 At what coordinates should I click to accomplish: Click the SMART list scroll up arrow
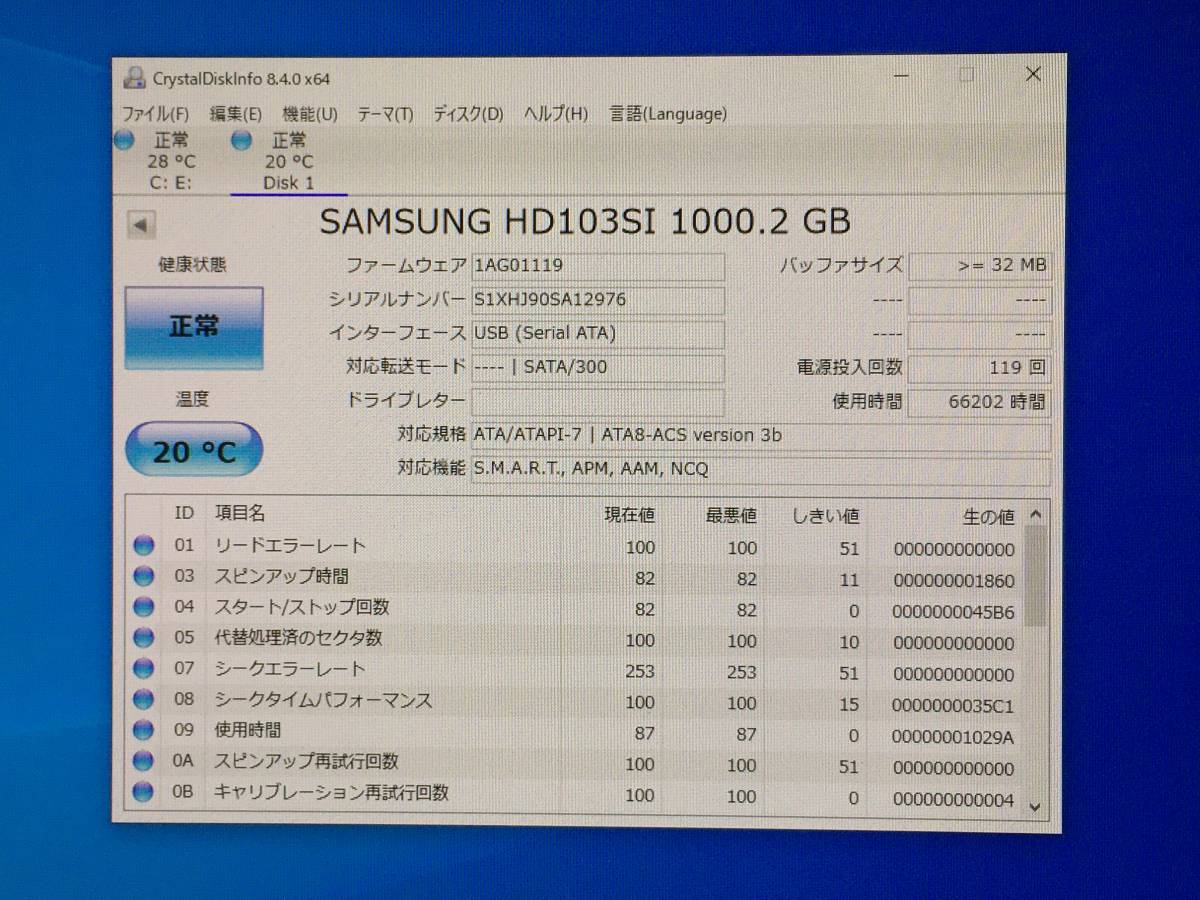[1035, 514]
